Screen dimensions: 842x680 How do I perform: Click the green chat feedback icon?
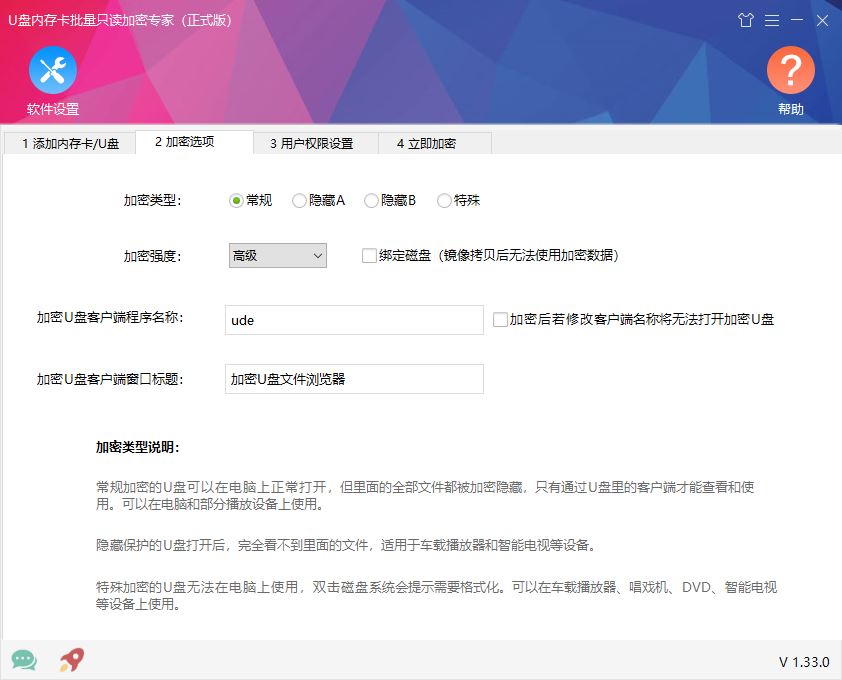pyautogui.click(x=23, y=660)
